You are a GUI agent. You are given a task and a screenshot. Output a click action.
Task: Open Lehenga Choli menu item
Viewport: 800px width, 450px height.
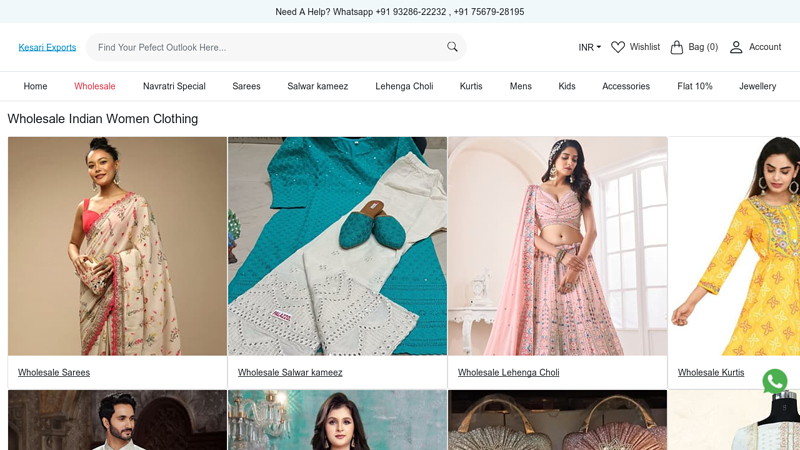(404, 86)
